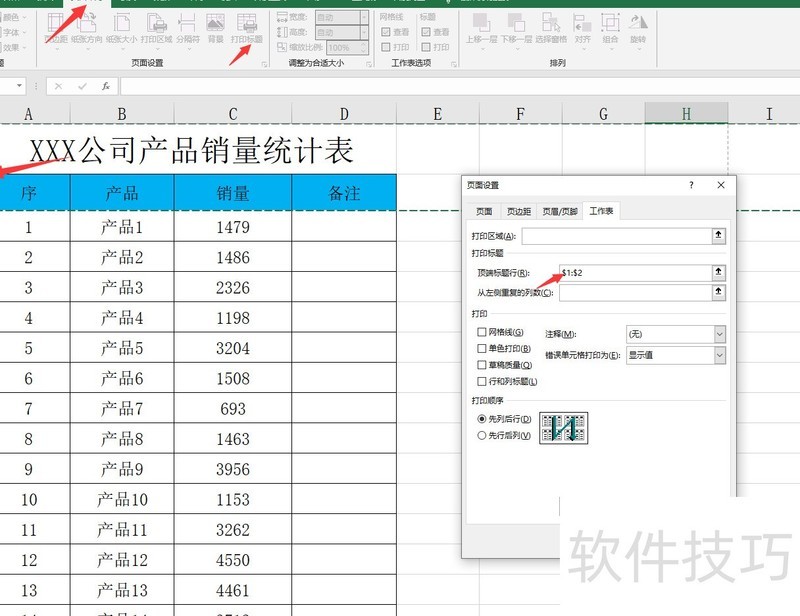
Task: Click the 页面设置 dialog help button
Action: (x=691, y=186)
